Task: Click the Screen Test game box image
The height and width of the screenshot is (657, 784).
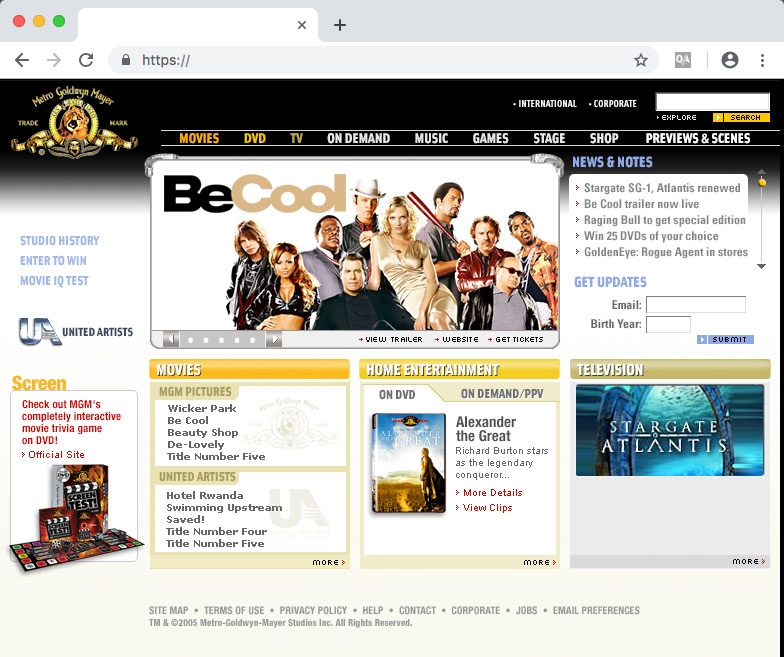Action: point(76,518)
